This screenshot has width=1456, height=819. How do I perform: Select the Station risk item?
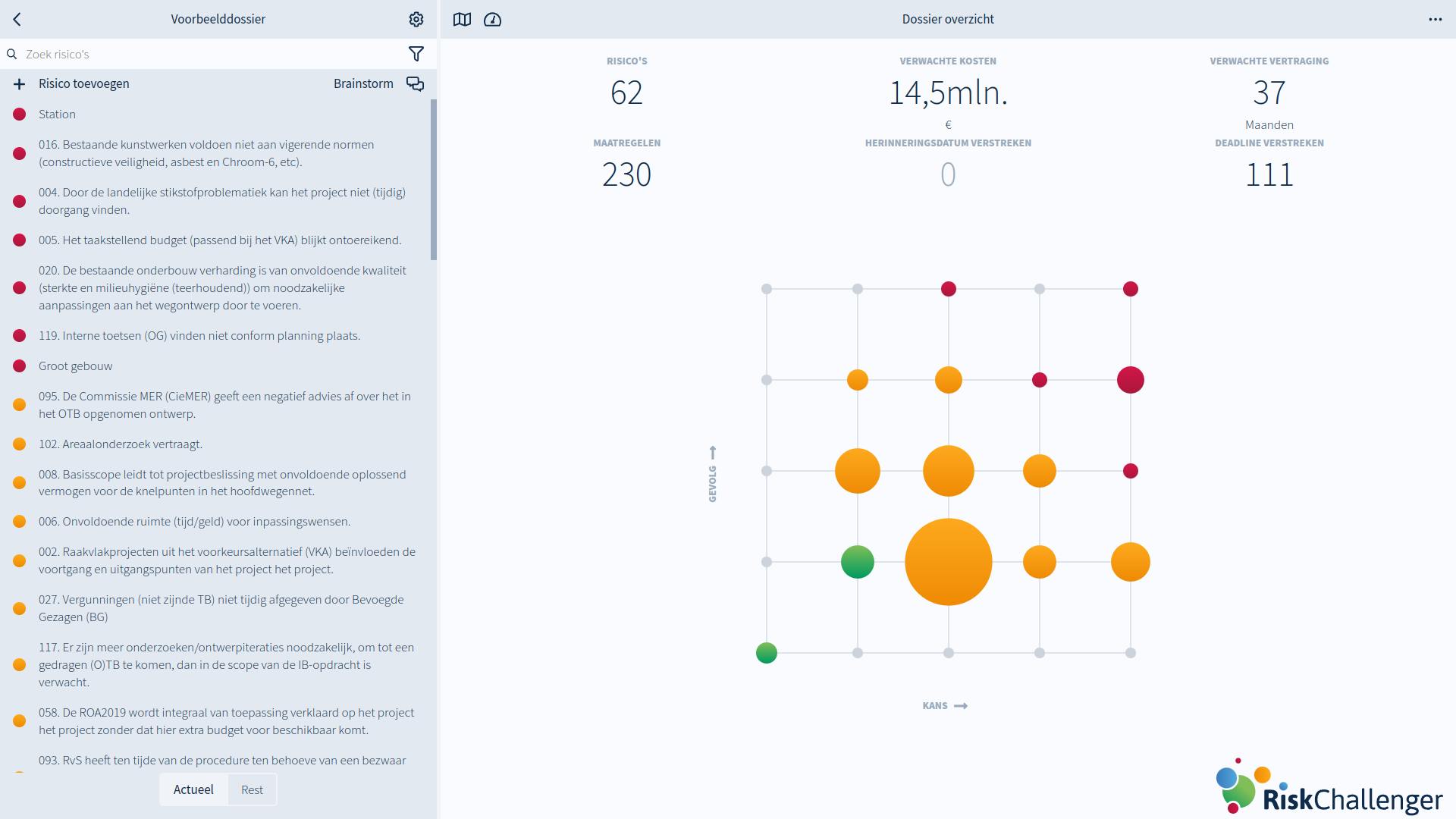[58, 115]
